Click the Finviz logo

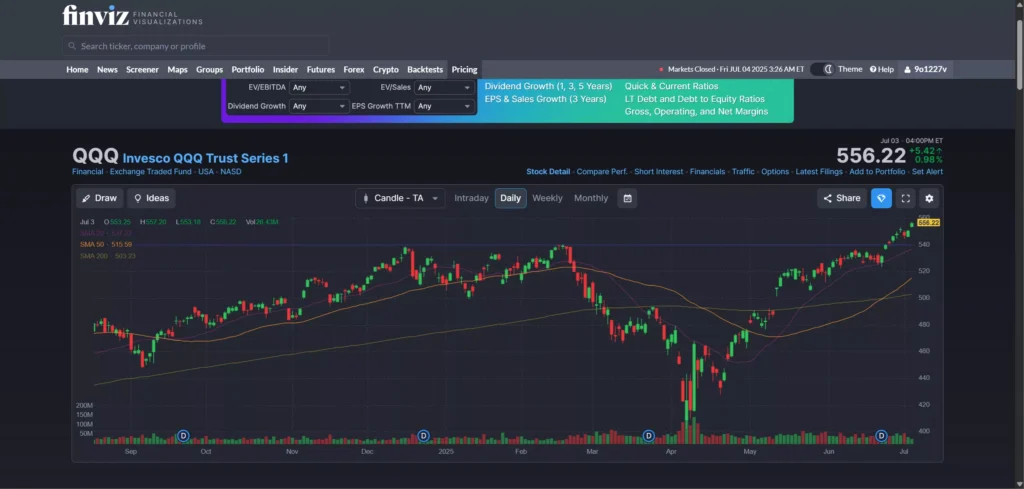pos(133,16)
